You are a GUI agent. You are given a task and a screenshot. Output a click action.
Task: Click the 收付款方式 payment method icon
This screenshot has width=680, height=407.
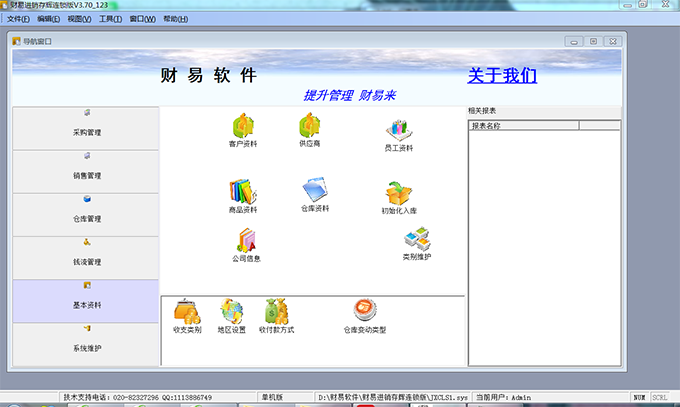coord(276,312)
